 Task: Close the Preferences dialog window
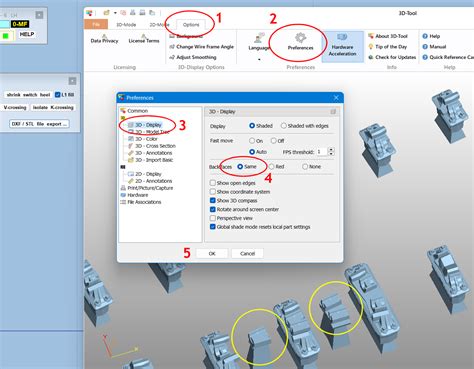[336, 97]
